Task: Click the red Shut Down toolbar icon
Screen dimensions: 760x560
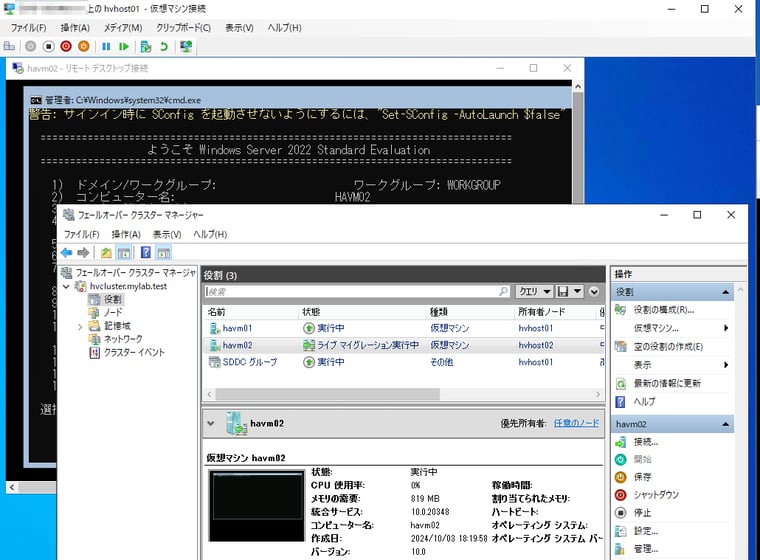Action: tap(66, 47)
